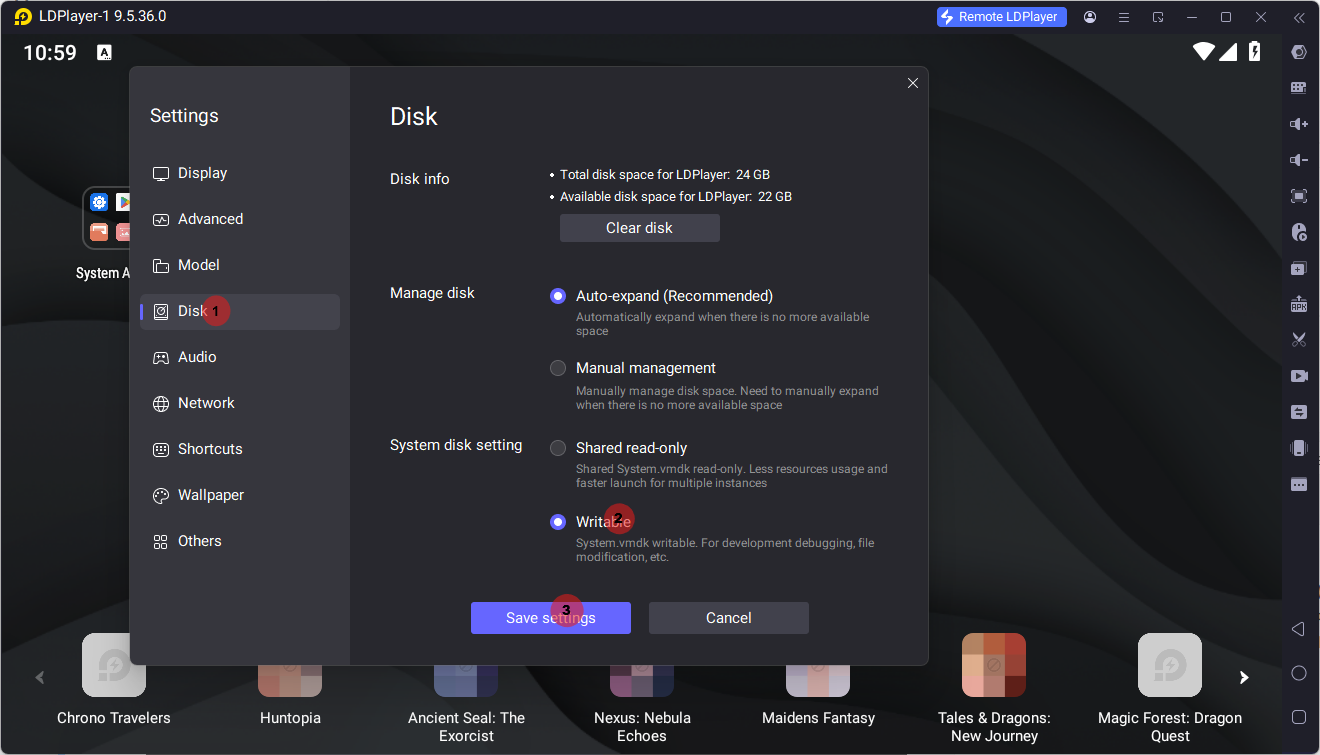Open the Settings hexagon icon in right toolbar

point(1299,52)
